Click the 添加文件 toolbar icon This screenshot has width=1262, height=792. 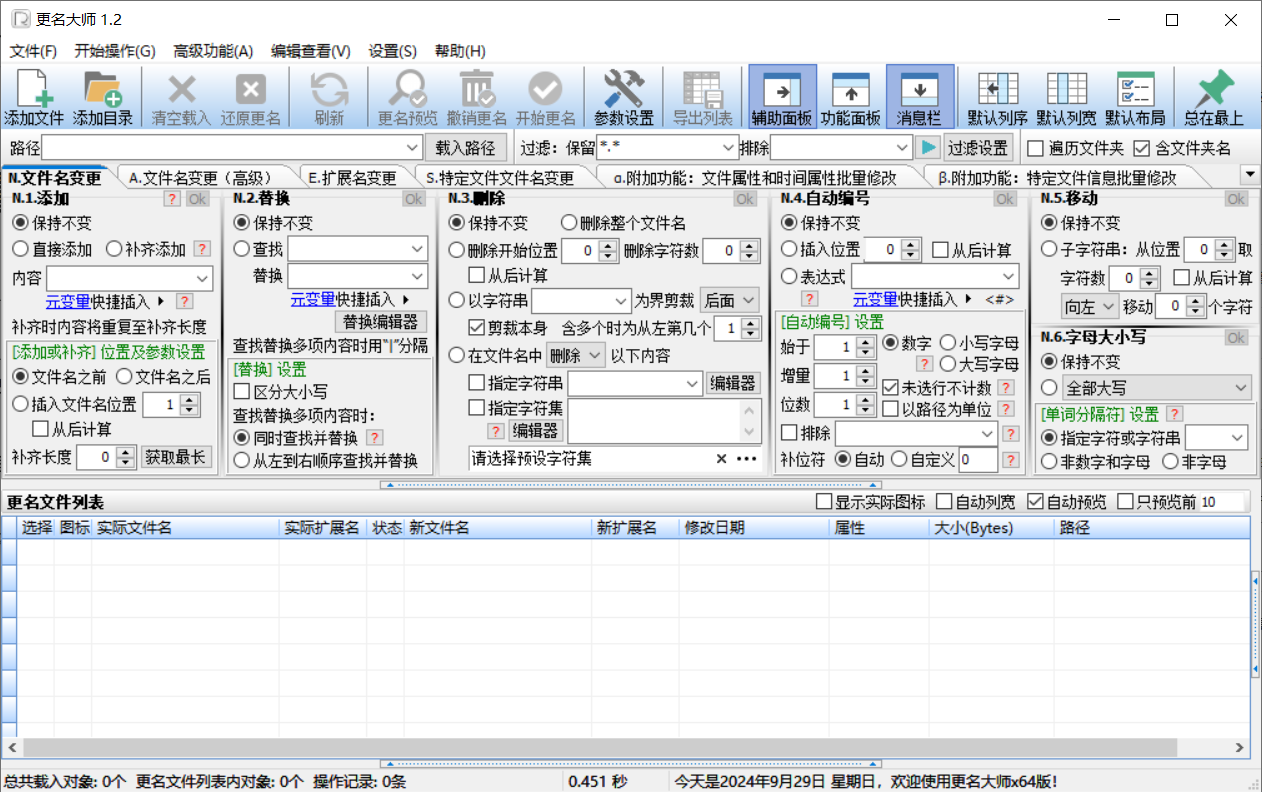pos(34,98)
